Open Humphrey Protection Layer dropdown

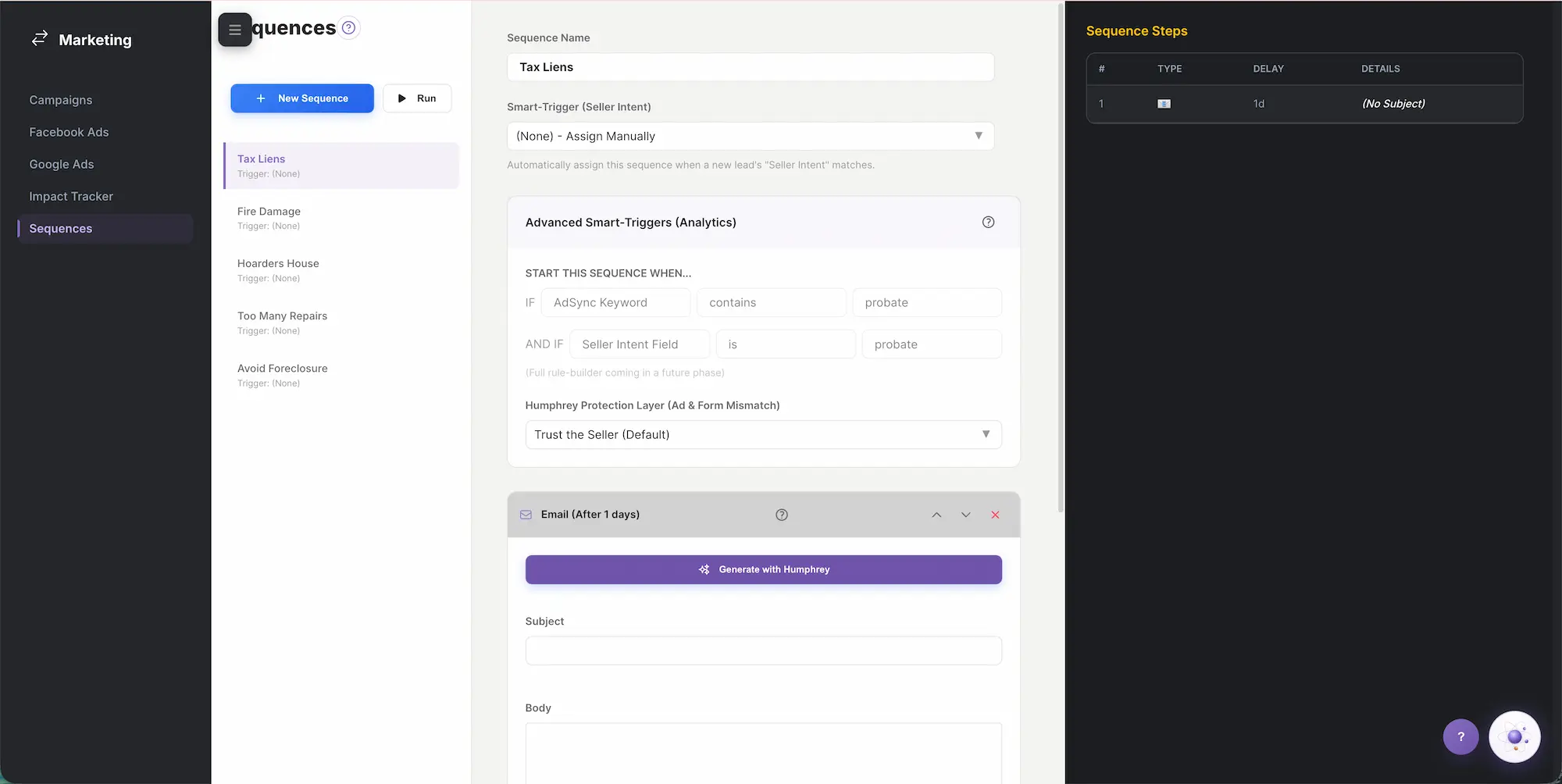tap(763, 435)
